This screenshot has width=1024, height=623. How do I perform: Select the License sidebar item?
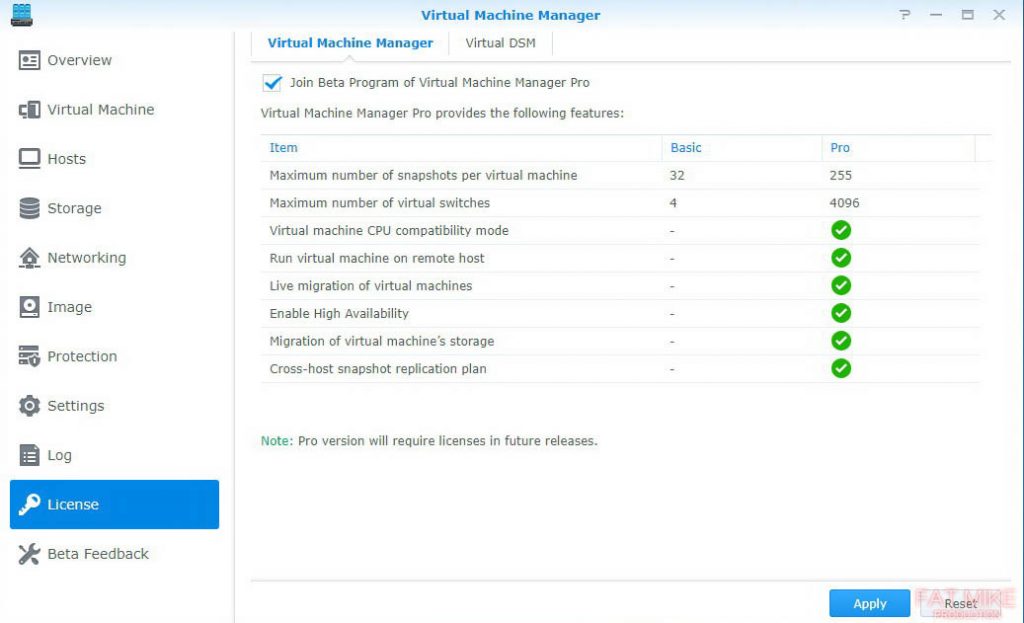click(114, 504)
